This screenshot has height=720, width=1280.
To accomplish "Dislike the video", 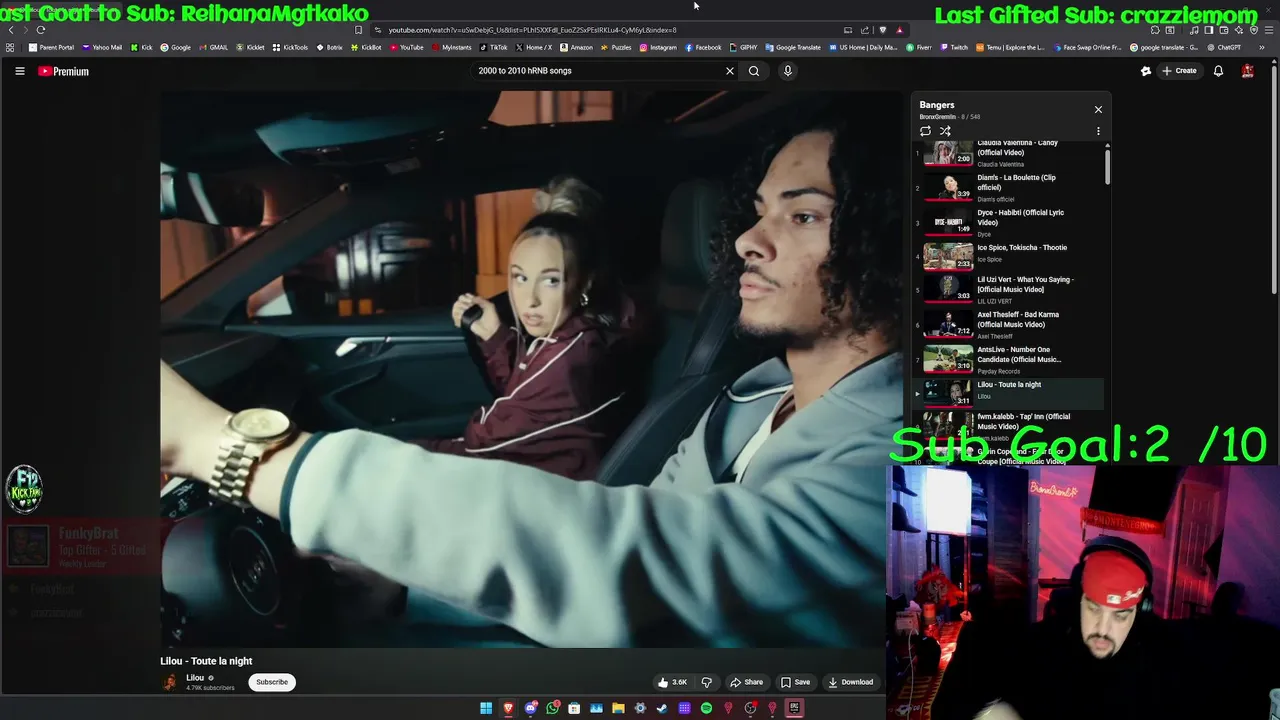I will click(706, 682).
